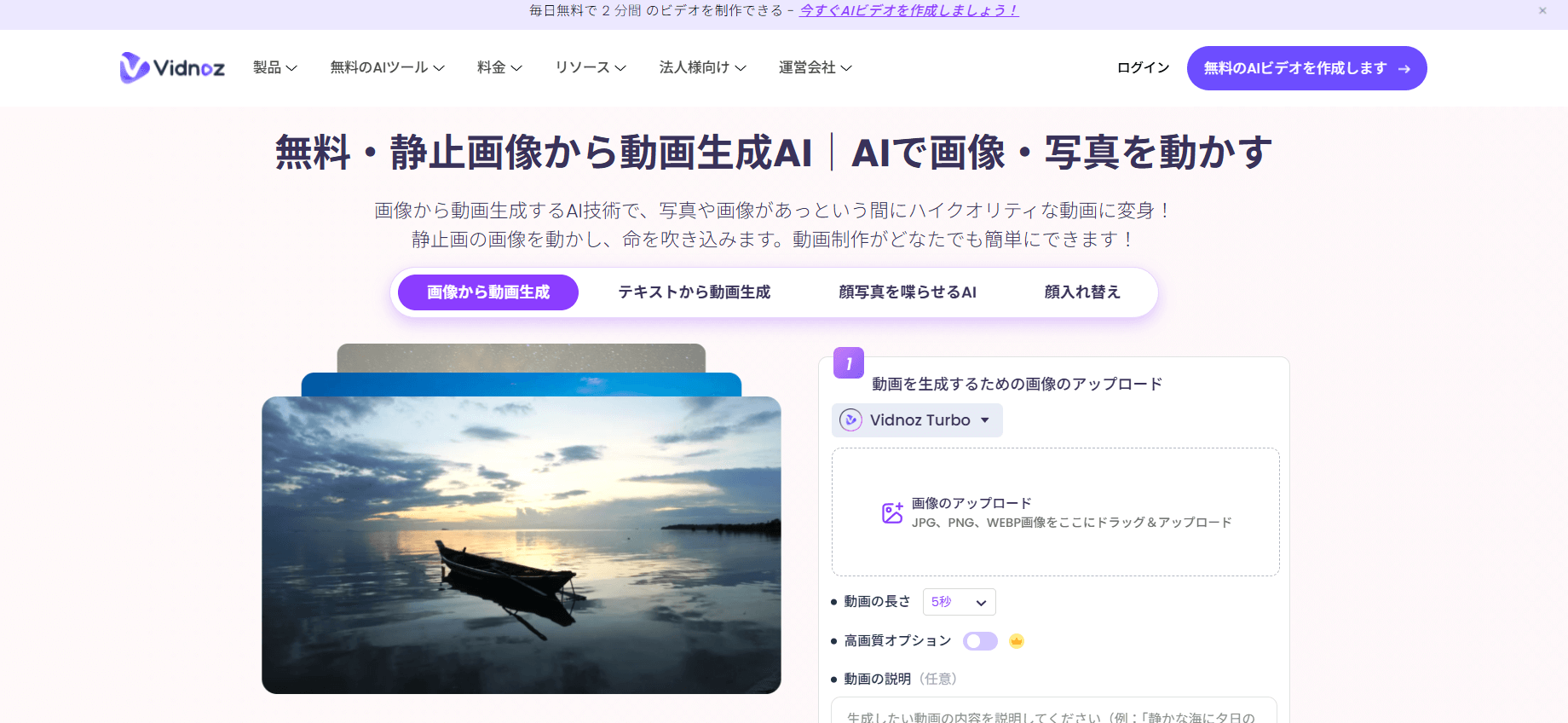This screenshot has width=1568, height=723.
Task: Click the ログイン link
Action: click(1143, 67)
